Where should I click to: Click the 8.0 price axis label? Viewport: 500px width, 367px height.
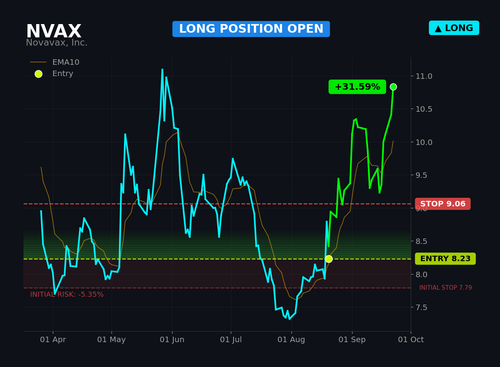pos(421,274)
